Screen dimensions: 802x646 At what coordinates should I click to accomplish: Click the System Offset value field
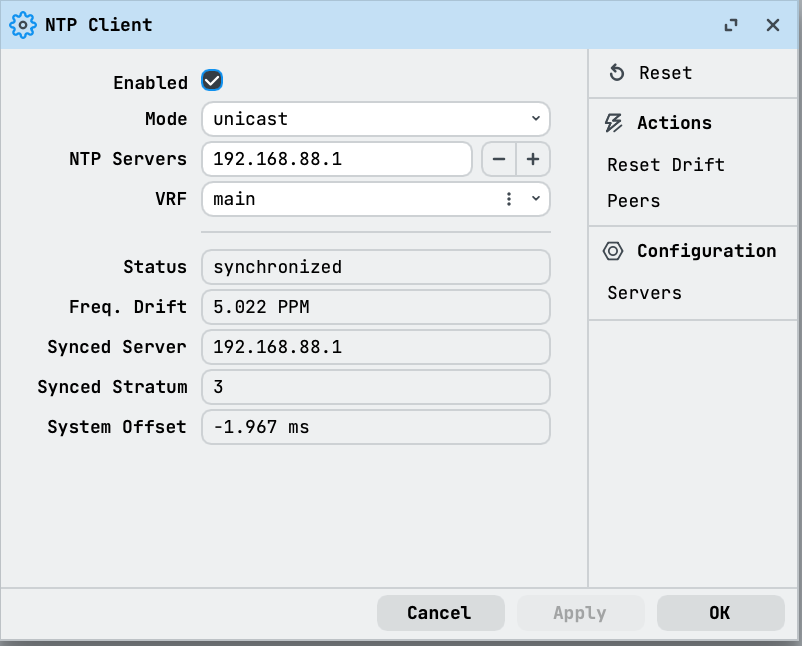[x=376, y=427]
